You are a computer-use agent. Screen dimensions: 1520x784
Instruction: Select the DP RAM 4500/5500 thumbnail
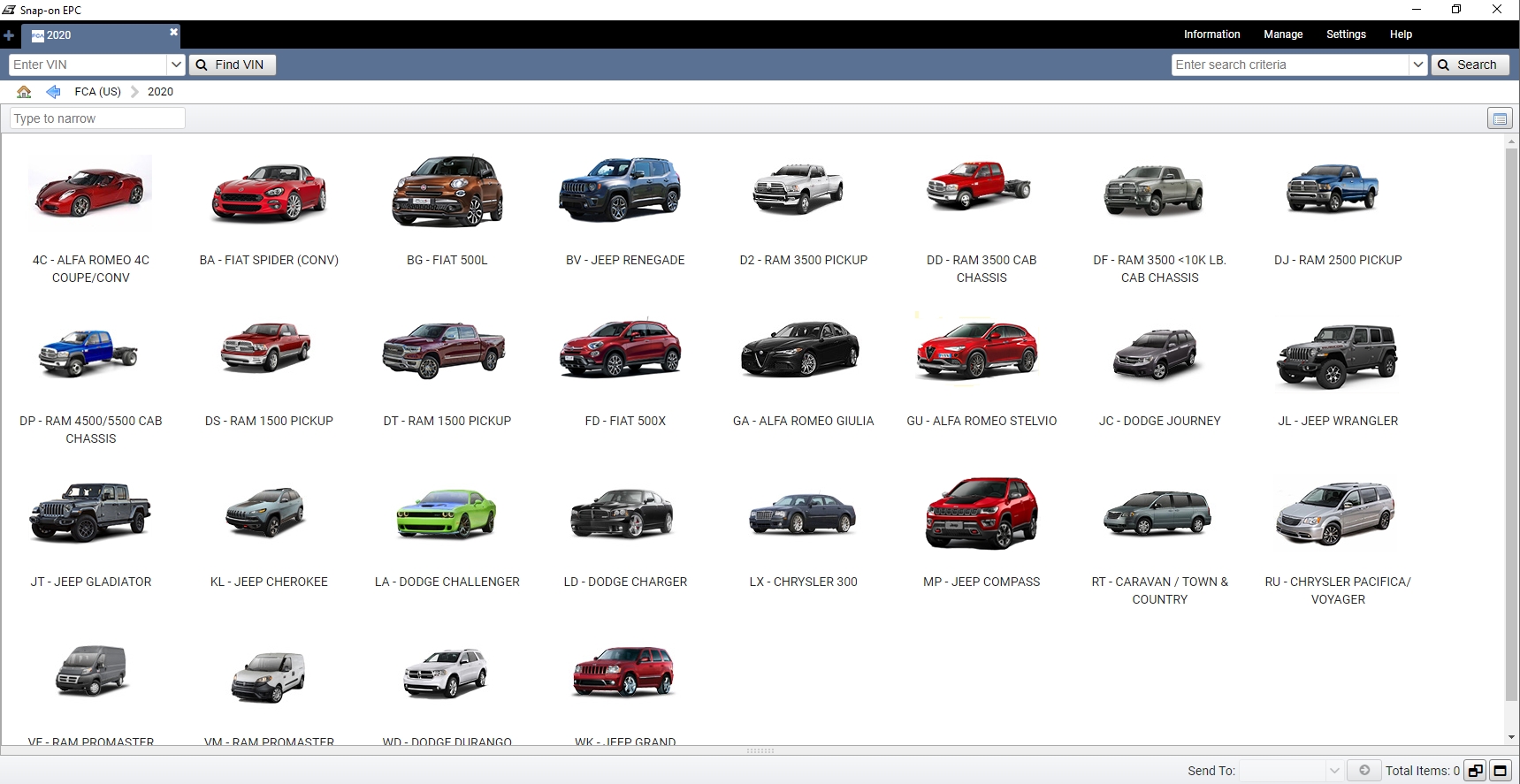88,353
